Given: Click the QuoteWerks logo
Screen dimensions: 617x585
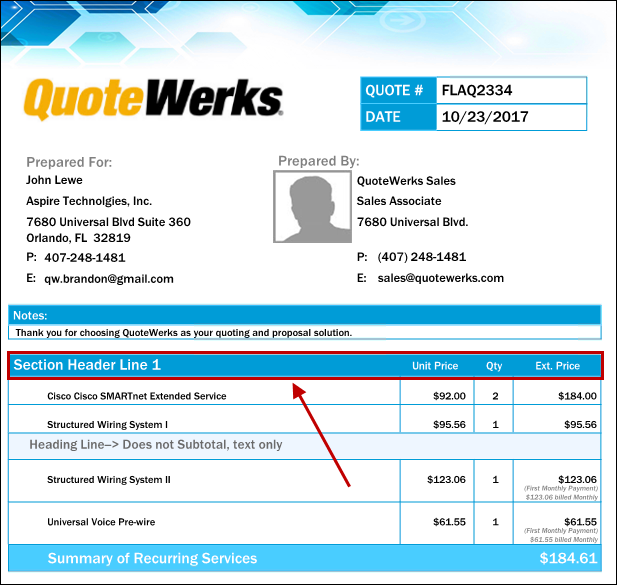Looking at the screenshot, I should (x=152, y=101).
